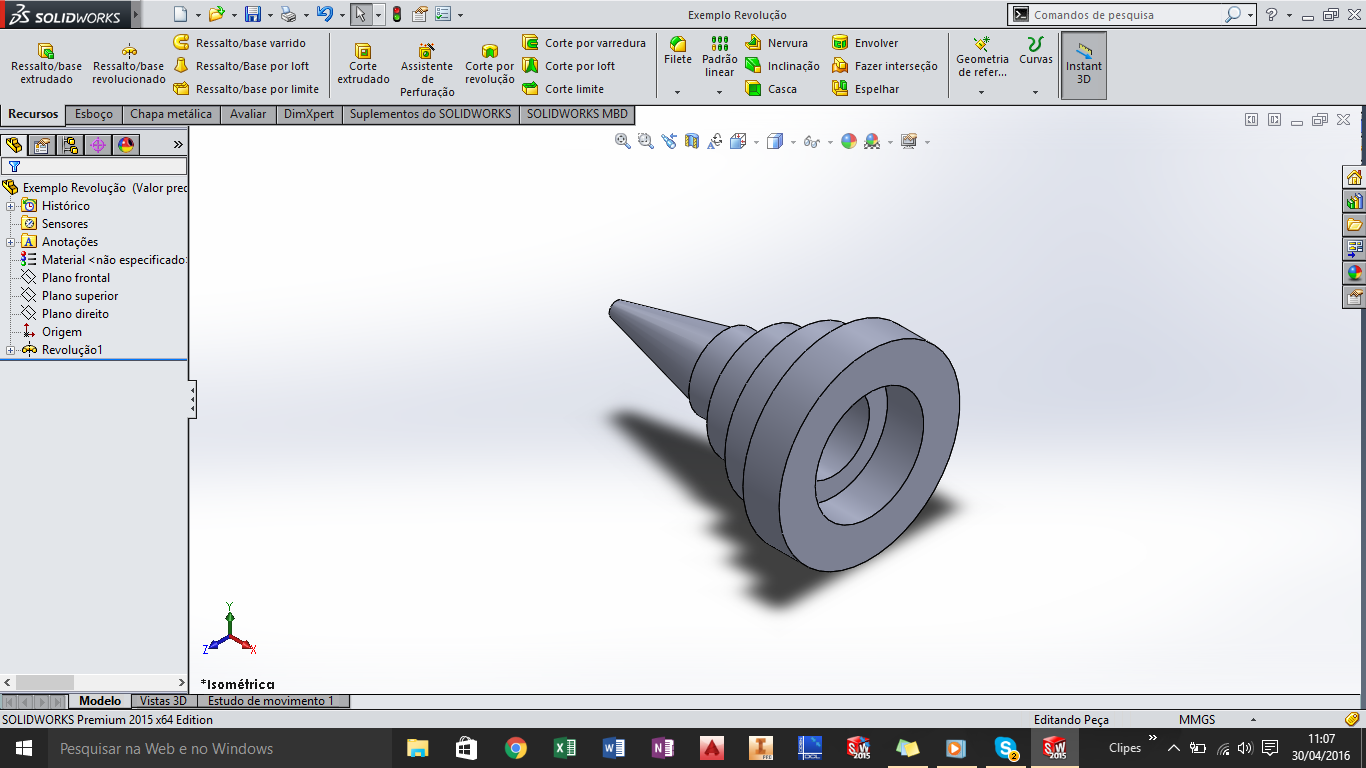Screen dimensions: 1366x768
Task: Click the Corte limite feature
Action: point(563,89)
